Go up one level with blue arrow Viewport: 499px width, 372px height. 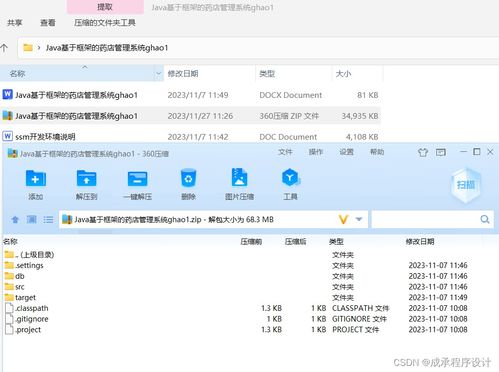pyautogui.click(x=15, y=219)
